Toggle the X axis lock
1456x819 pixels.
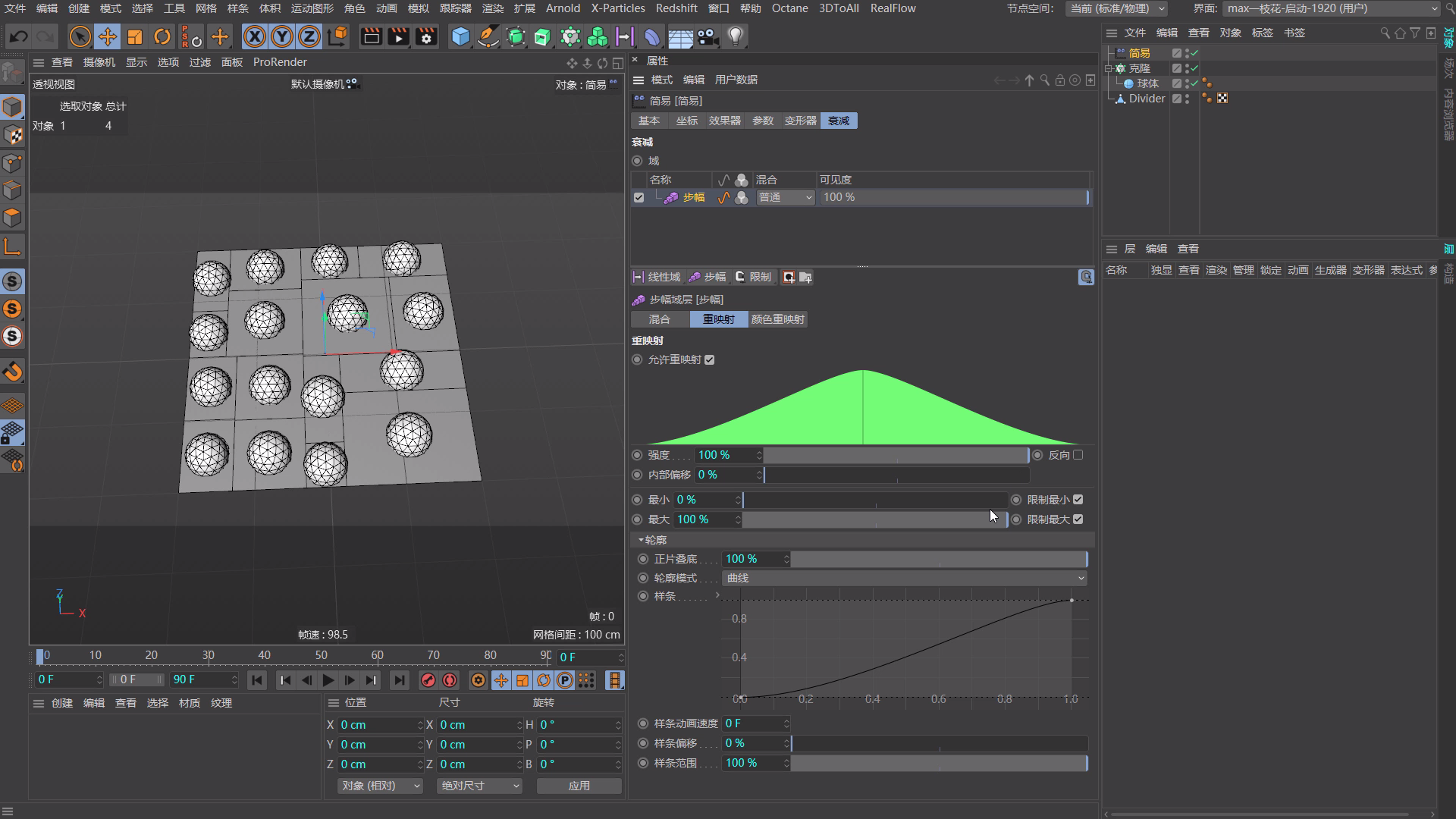pos(255,36)
